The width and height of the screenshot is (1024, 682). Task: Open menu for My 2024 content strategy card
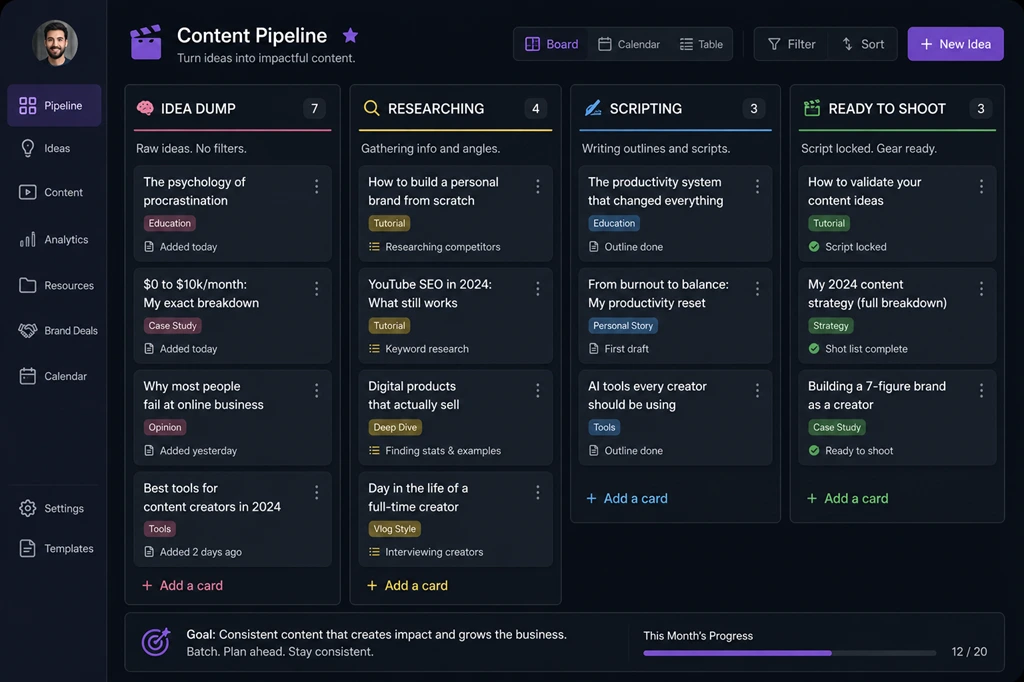[x=981, y=288]
